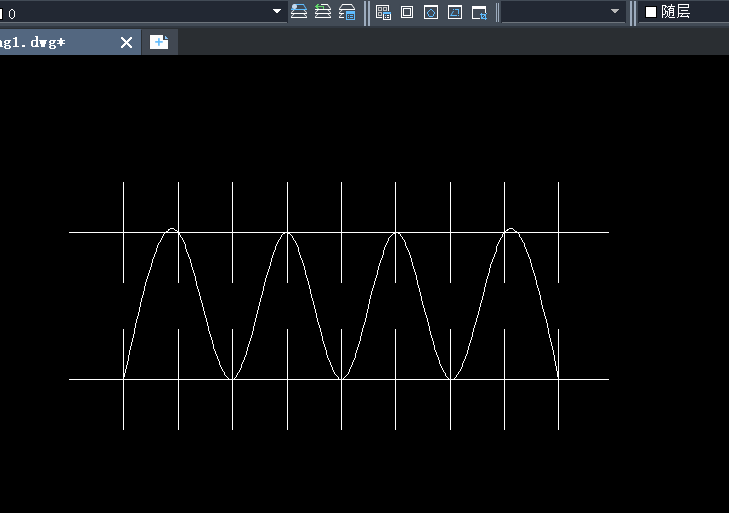Open the viewports dialog icon
This screenshot has width=729, height=513.
coord(383,13)
